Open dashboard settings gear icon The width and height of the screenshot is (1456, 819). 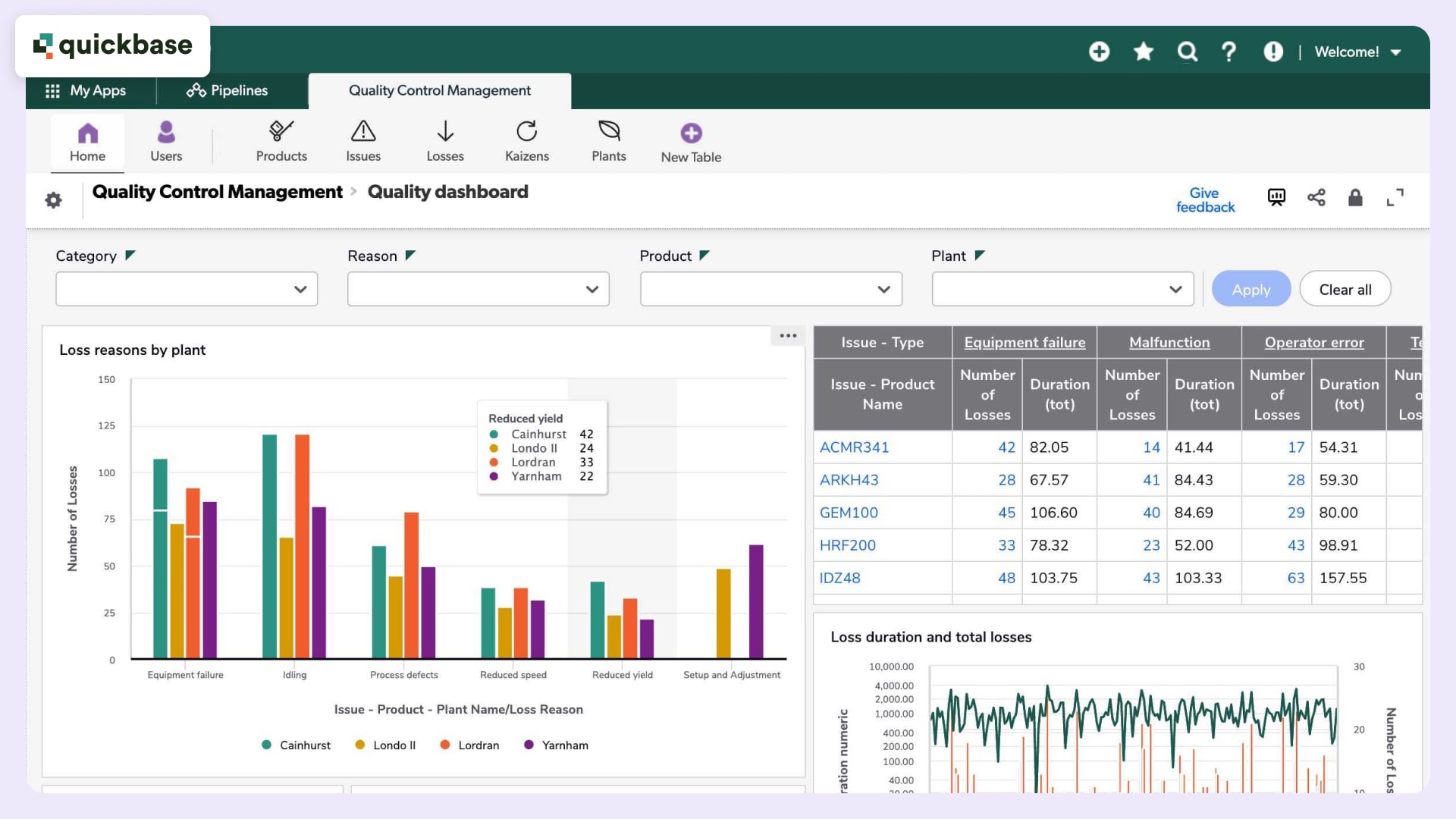tap(53, 199)
